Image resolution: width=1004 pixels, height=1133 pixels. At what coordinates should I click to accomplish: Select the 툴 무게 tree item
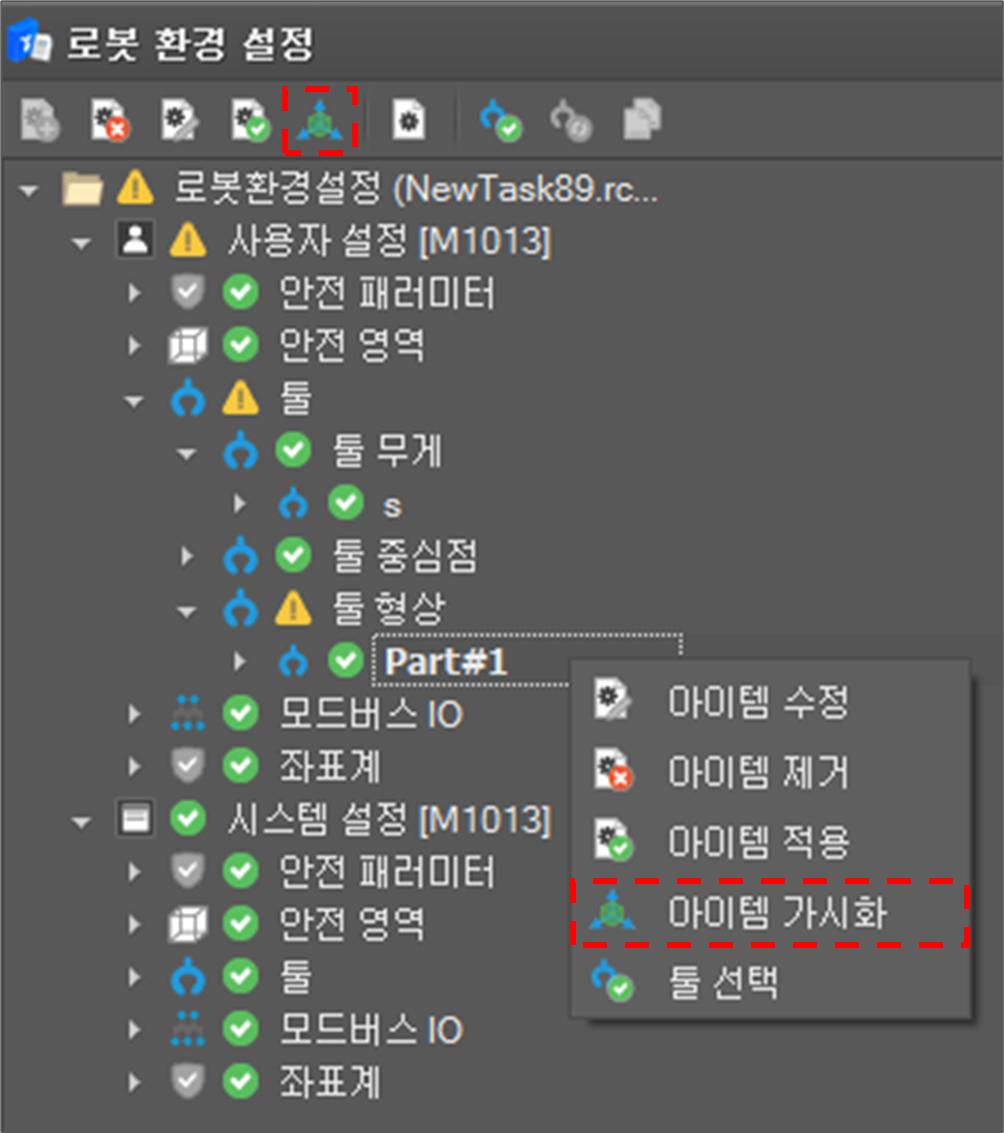(x=386, y=452)
